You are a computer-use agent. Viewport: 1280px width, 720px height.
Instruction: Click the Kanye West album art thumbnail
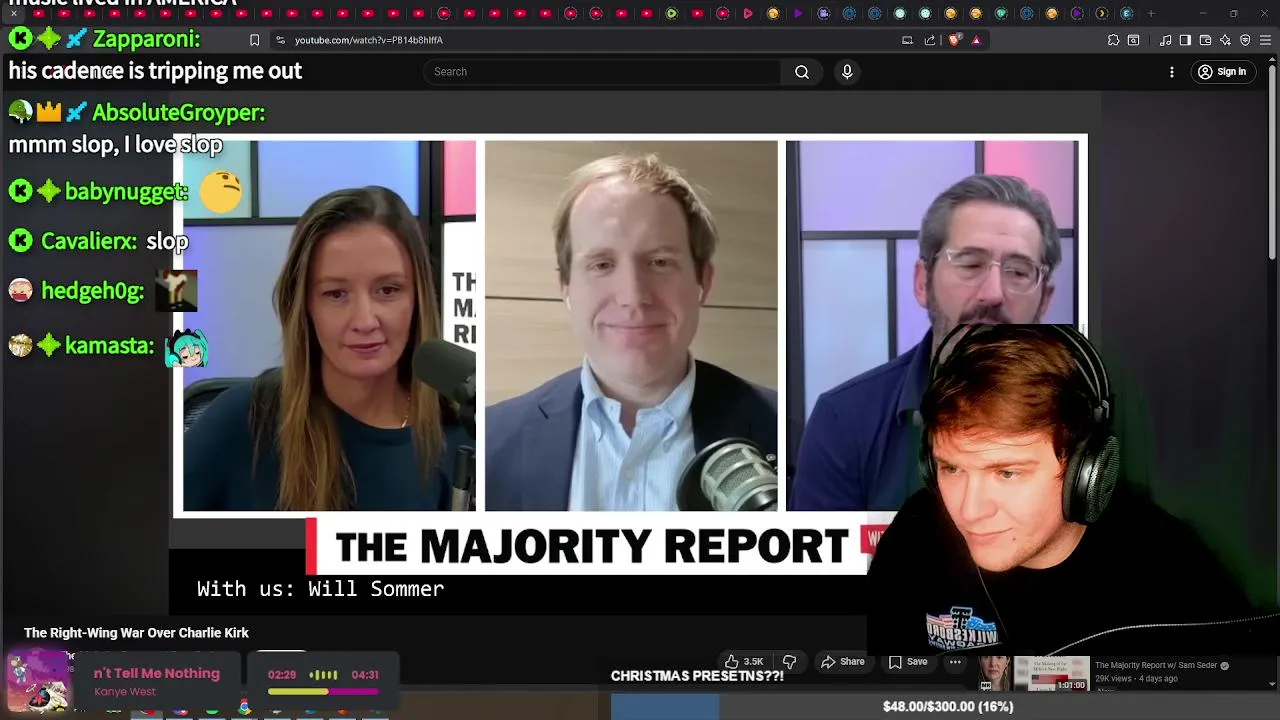click(x=40, y=681)
